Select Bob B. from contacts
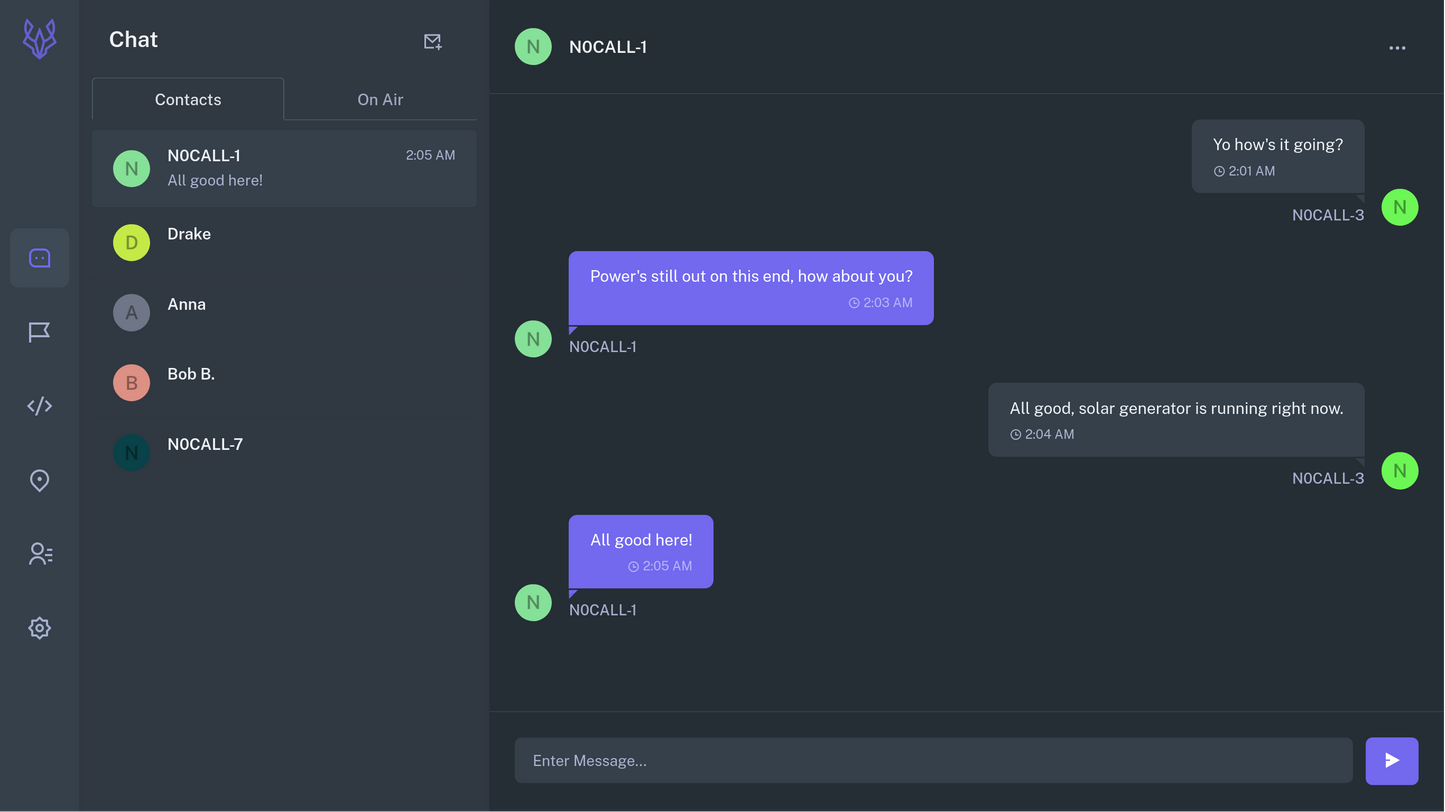 point(284,382)
